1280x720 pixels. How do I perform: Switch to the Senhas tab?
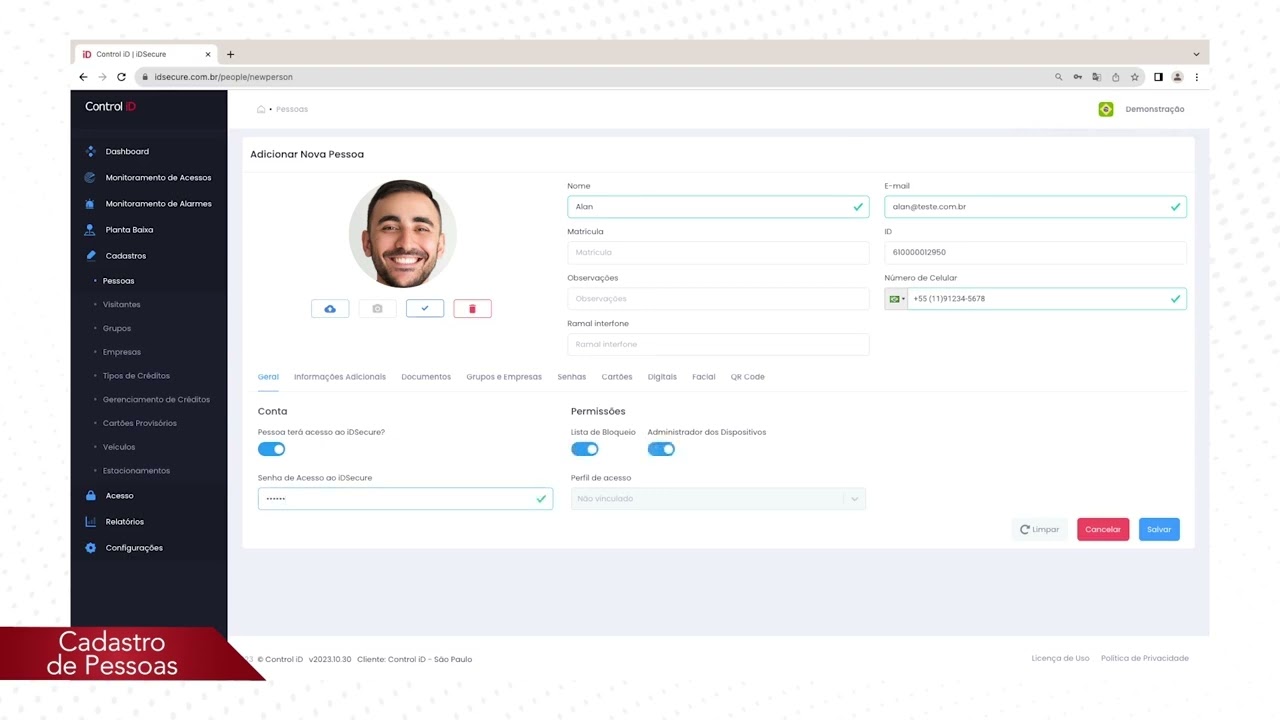(x=572, y=377)
